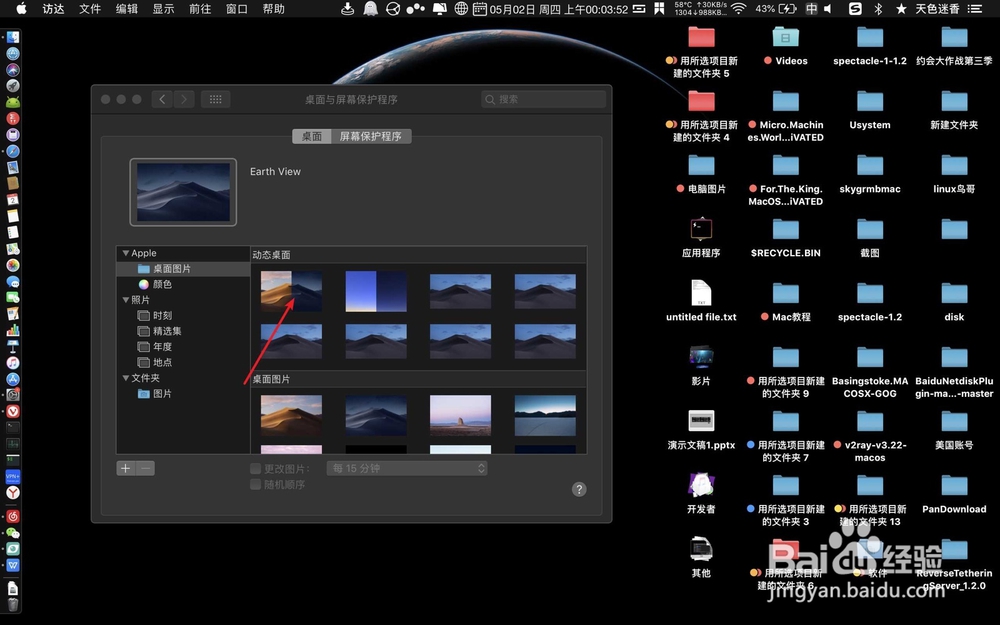1000x625 pixels.
Task: Open the help question mark icon
Action: 579,489
